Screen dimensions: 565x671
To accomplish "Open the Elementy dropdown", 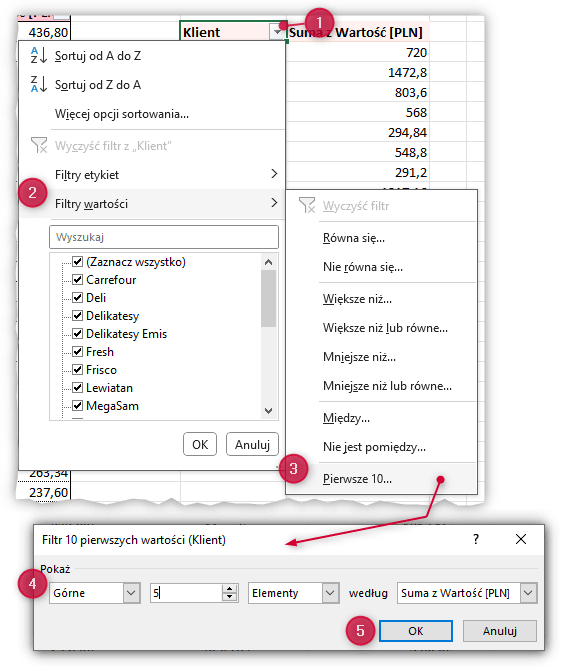I will 330,593.
